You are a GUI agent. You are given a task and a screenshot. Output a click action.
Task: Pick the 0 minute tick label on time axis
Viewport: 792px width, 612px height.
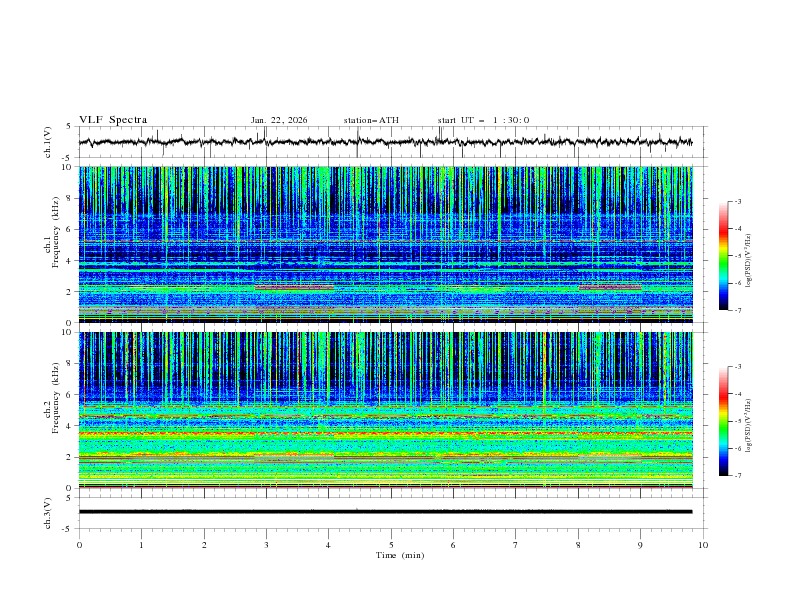[79, 545]
